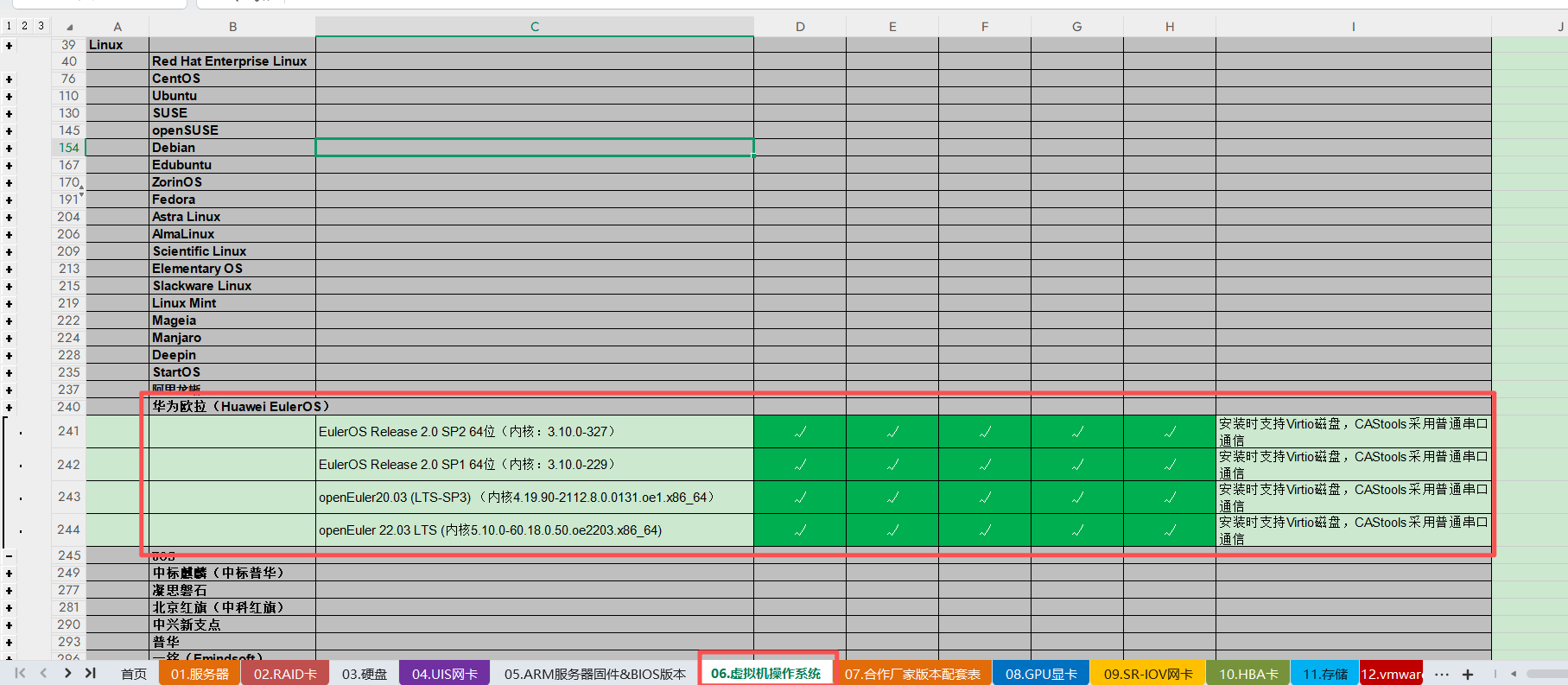Expand the group beside row 145

9,131
